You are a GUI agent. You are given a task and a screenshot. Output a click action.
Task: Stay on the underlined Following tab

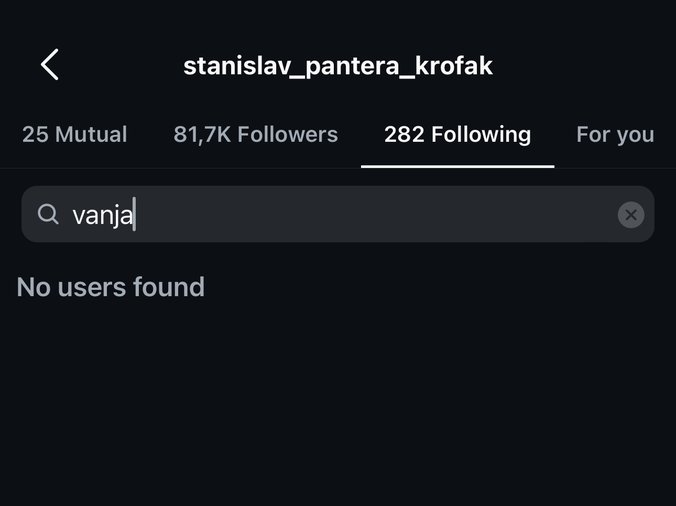click(x=457, y=134)
